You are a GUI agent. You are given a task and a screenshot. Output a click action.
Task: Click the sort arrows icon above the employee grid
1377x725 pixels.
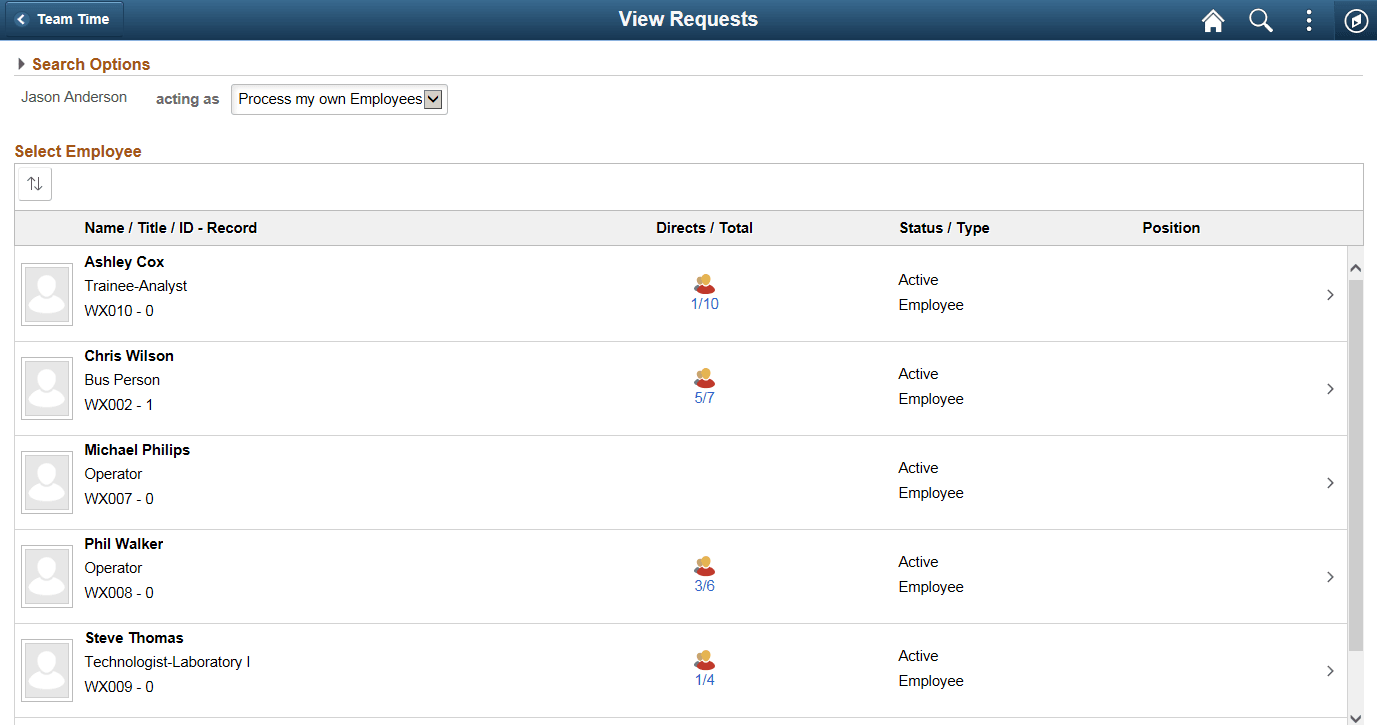click(34, 184)
